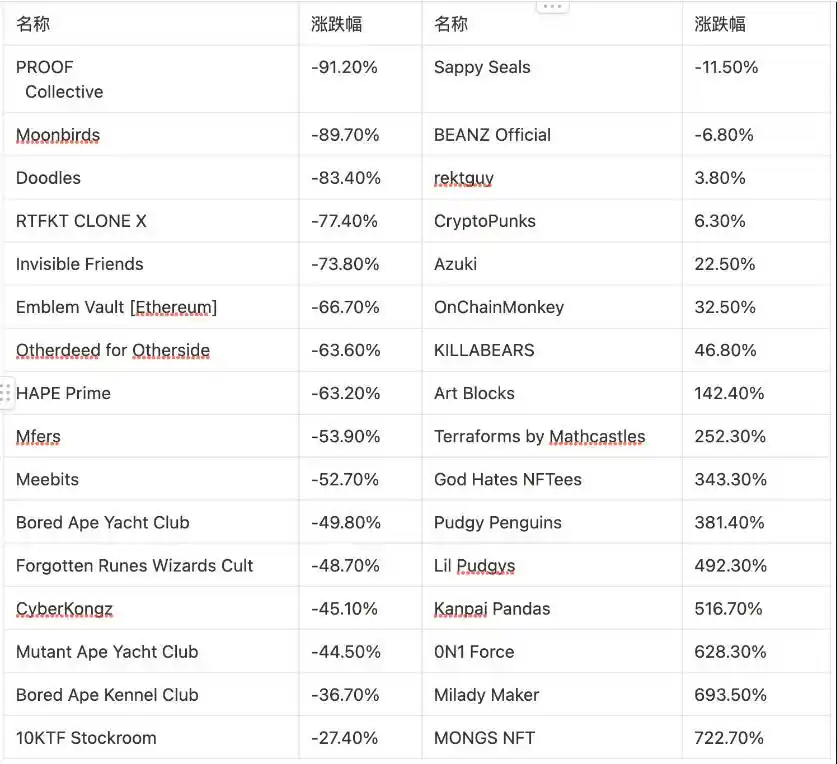This screenshot has width=837, height=764.
Task: Select the Terraforms by Mathcastles cell
Action: point(552,436)
